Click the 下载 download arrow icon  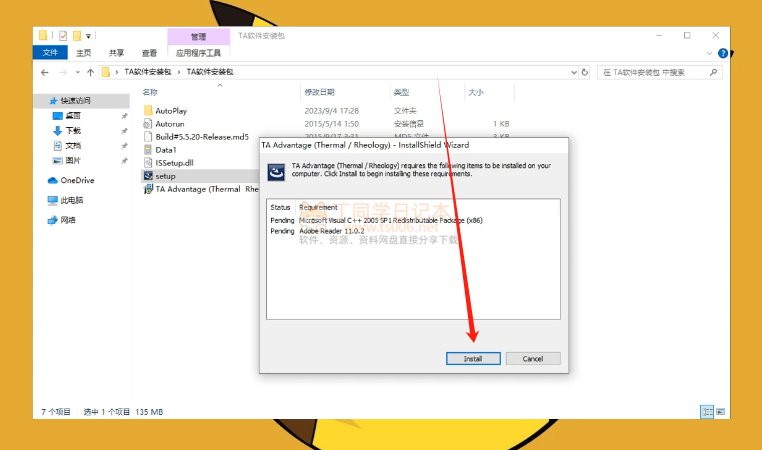57,131
